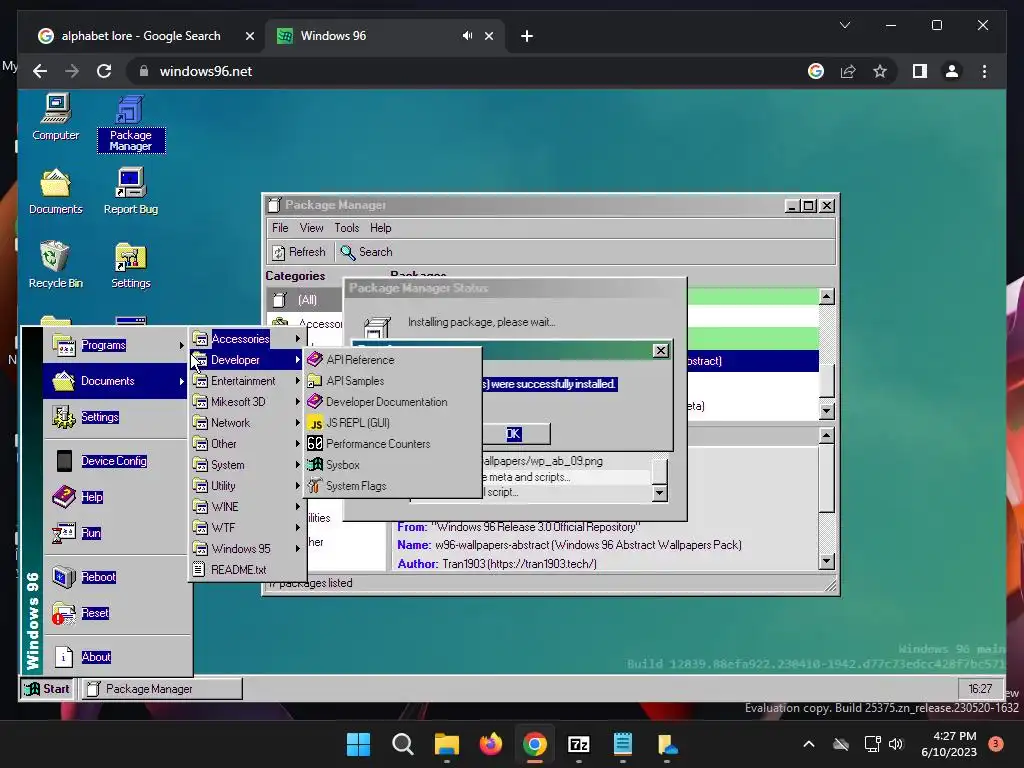Open the Documents desktop folder icon
This screenshot has width=1024, height=768.
tap(56, 191)
